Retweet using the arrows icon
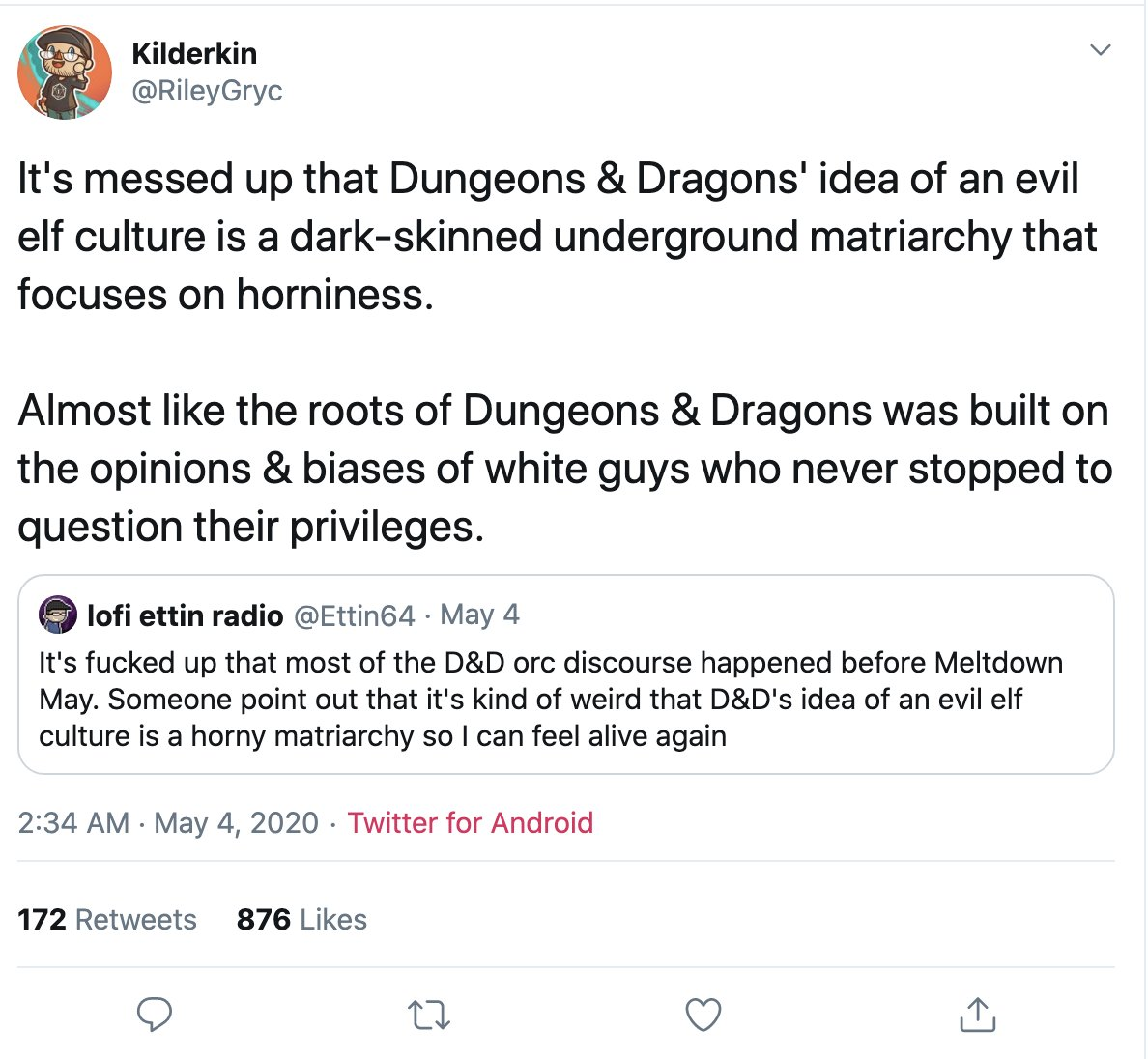This screenshot has width=1148, height=1059. tap(428, 1016)
